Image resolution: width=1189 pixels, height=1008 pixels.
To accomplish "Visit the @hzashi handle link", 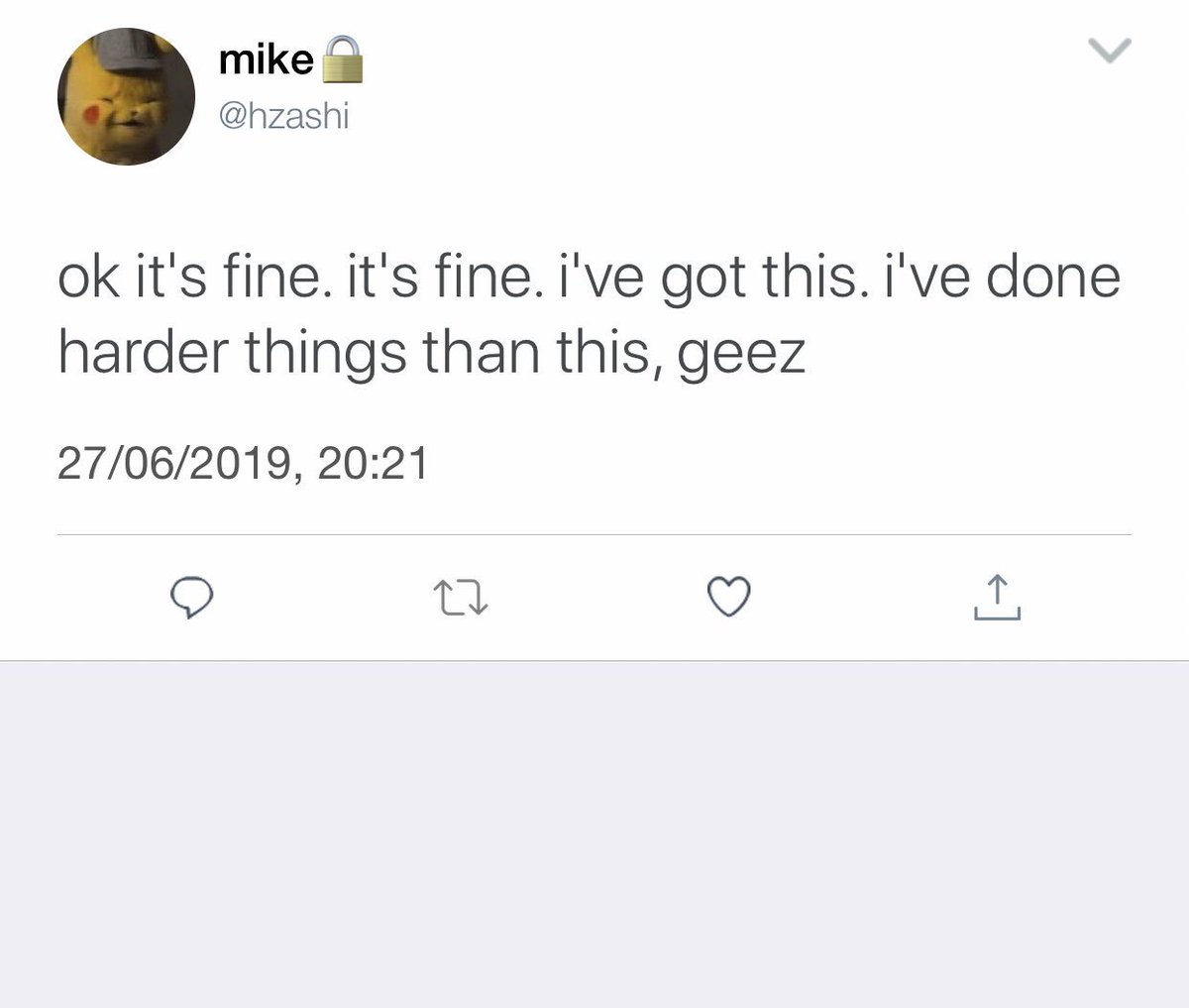I will pos(284,119).
